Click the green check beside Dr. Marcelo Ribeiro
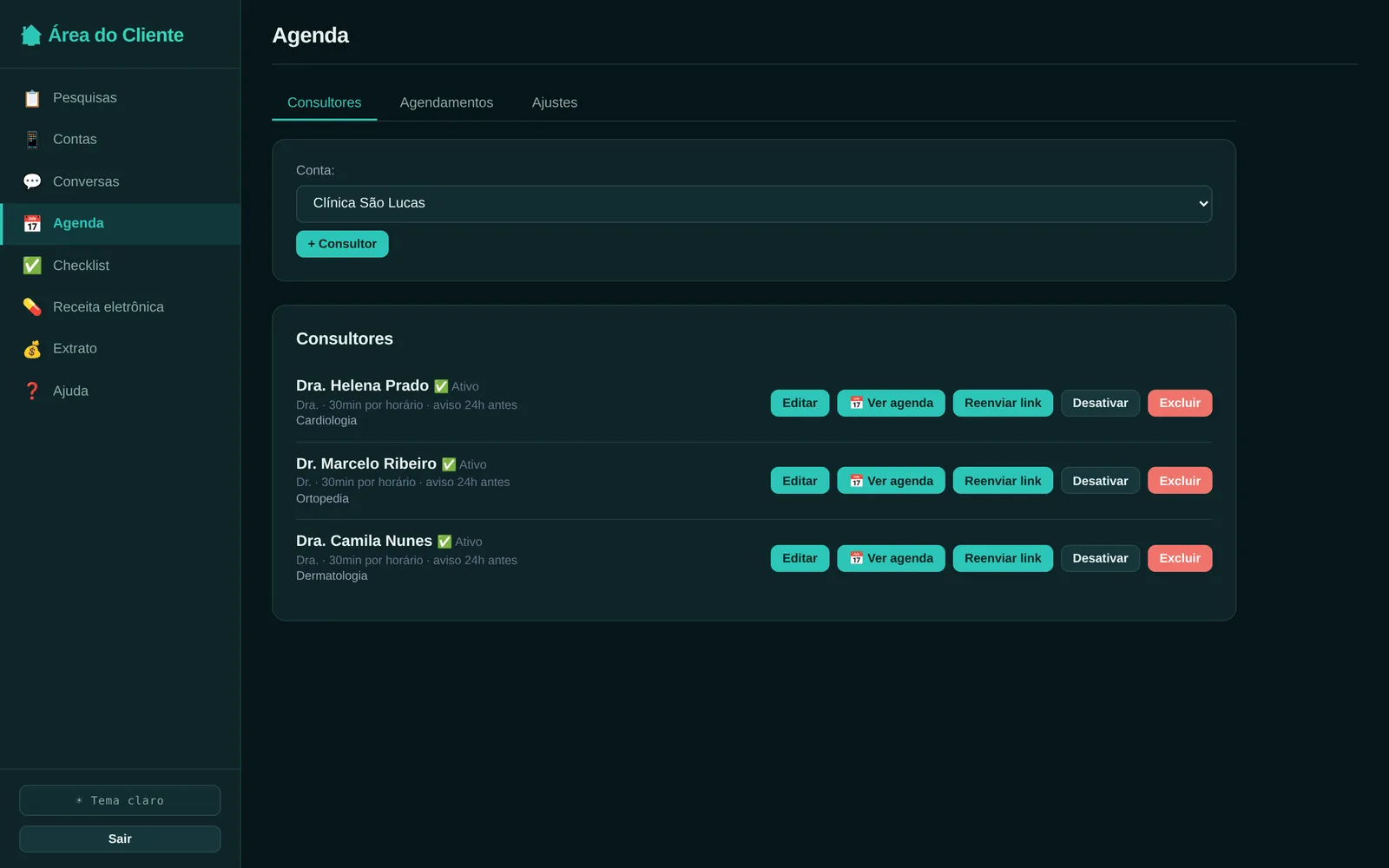 point(449,464)
